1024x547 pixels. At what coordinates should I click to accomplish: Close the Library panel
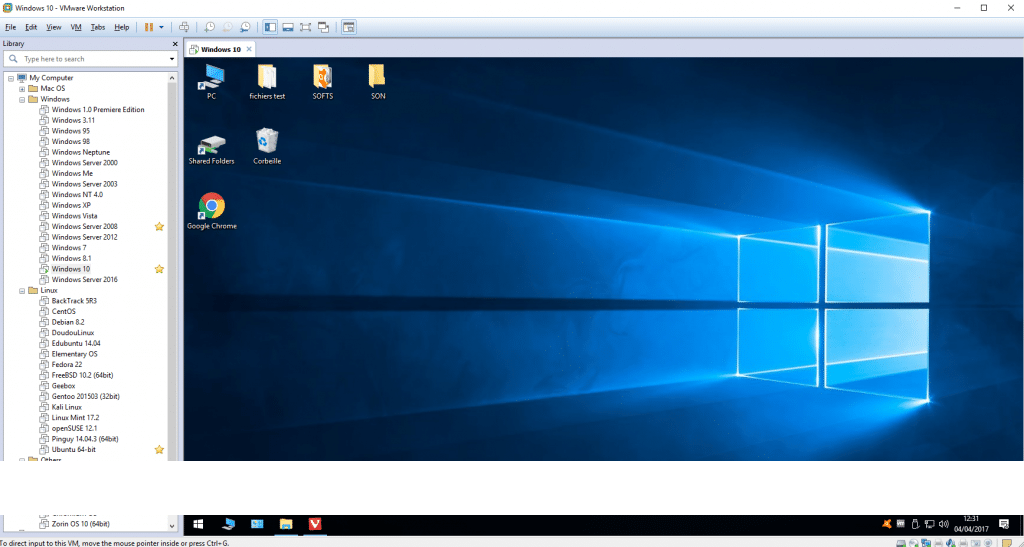pos(174,44)
